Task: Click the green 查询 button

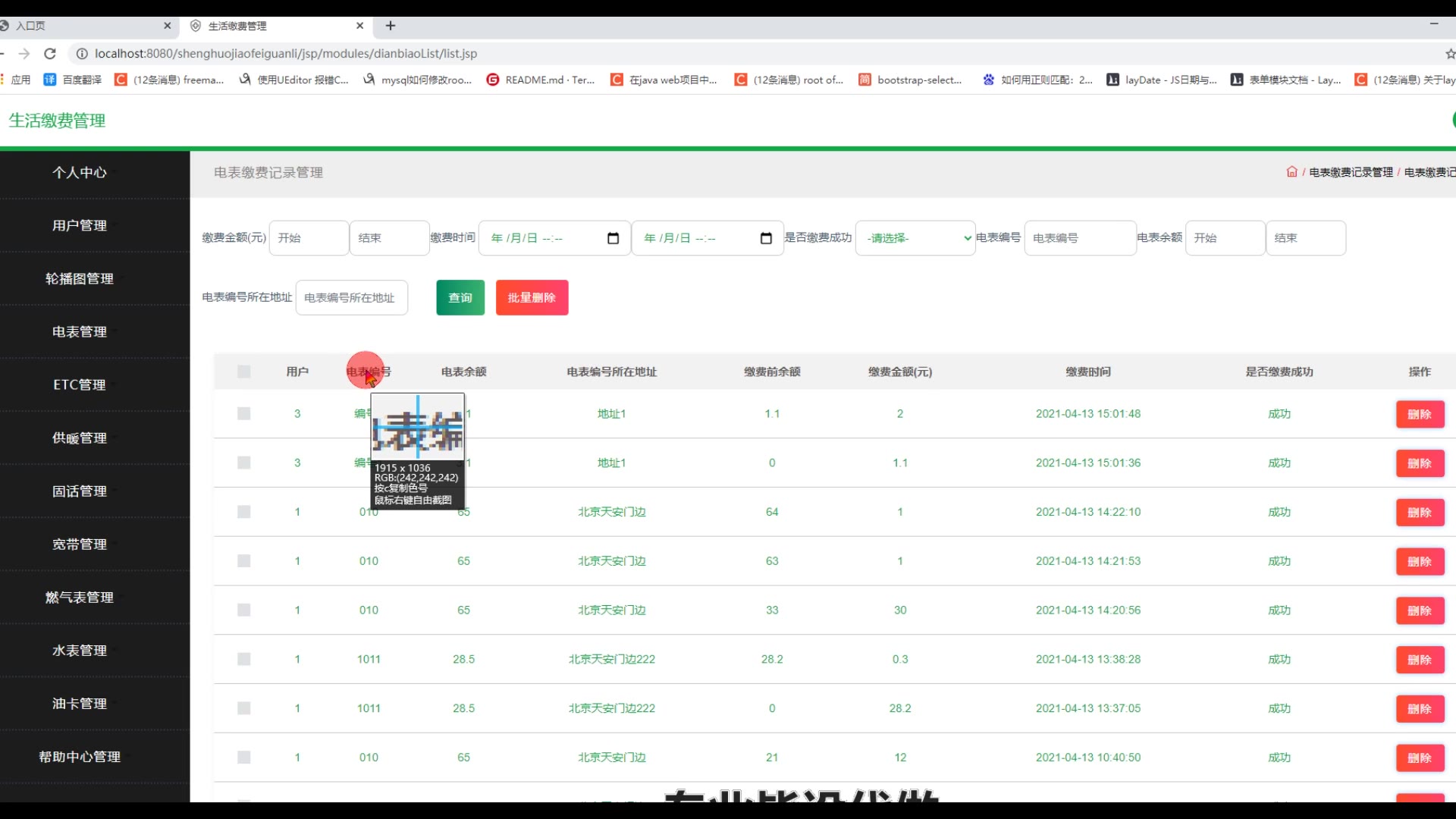Action: 460,298
